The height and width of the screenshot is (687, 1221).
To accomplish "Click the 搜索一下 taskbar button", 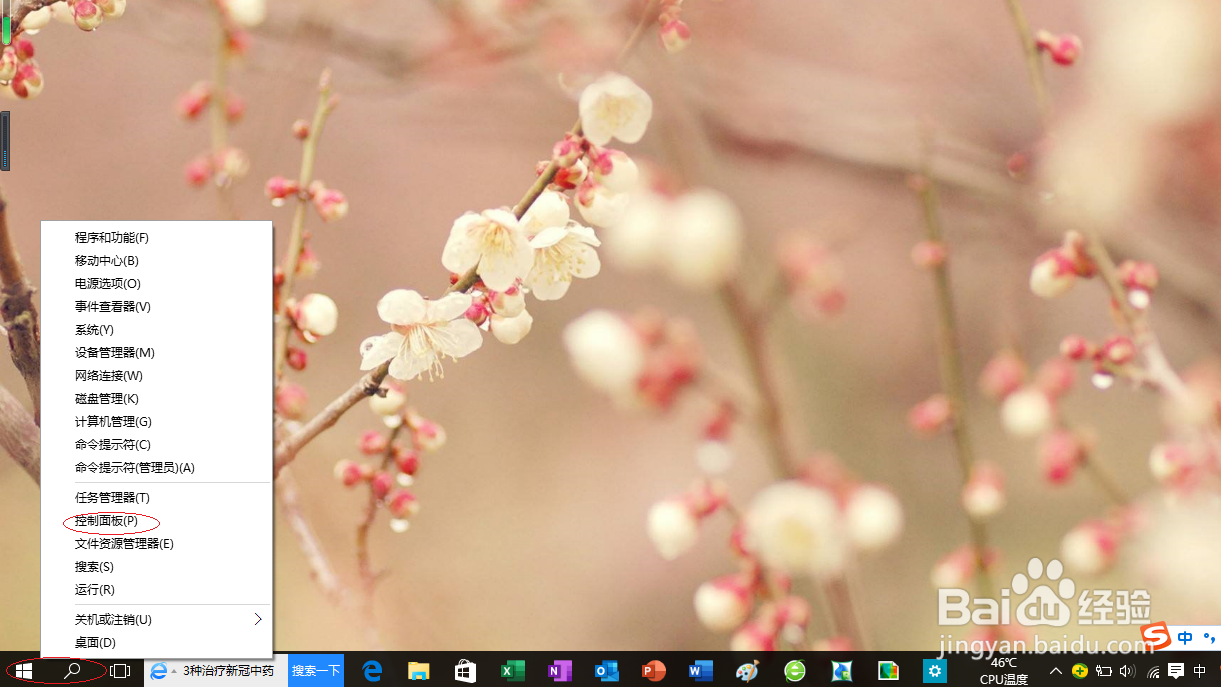I will (x=316, y=671).
